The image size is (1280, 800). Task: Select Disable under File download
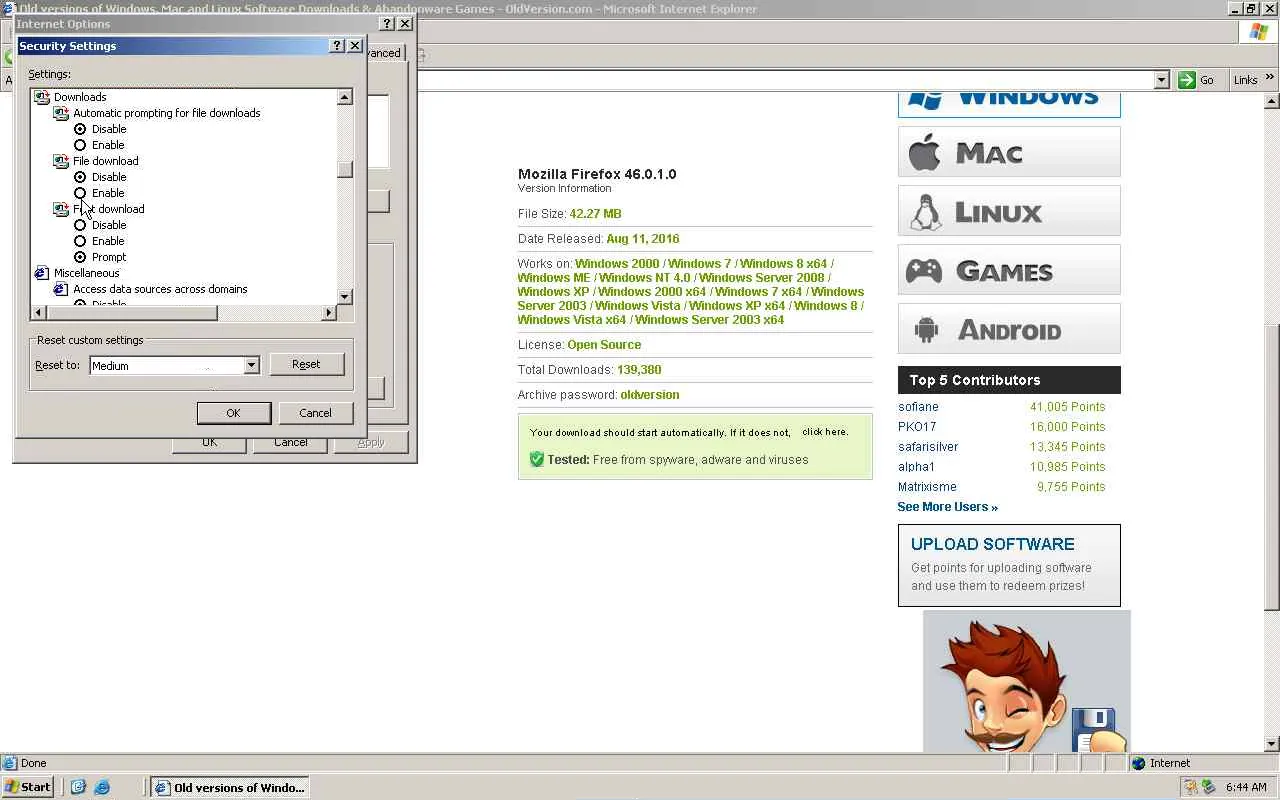[x=80, y=177]
